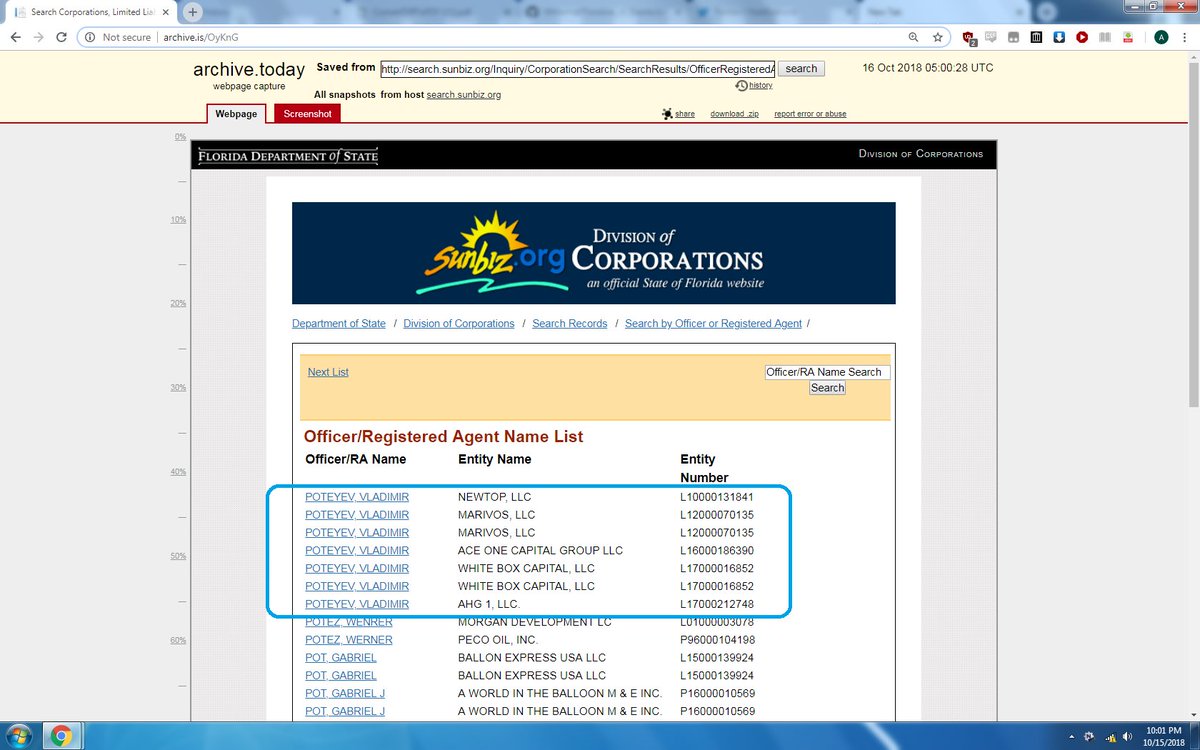Click the gray CC speech-bubble extension icon
The image size is (1200, 750).
click(991, 37)
